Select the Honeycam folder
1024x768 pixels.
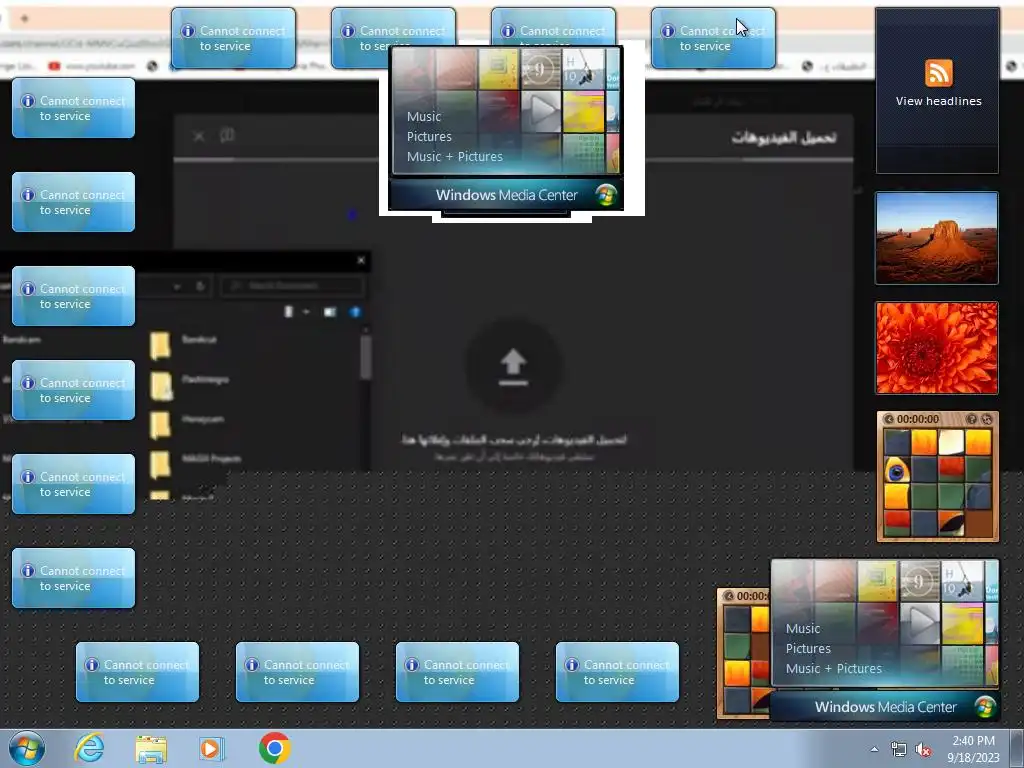(187, 424)
